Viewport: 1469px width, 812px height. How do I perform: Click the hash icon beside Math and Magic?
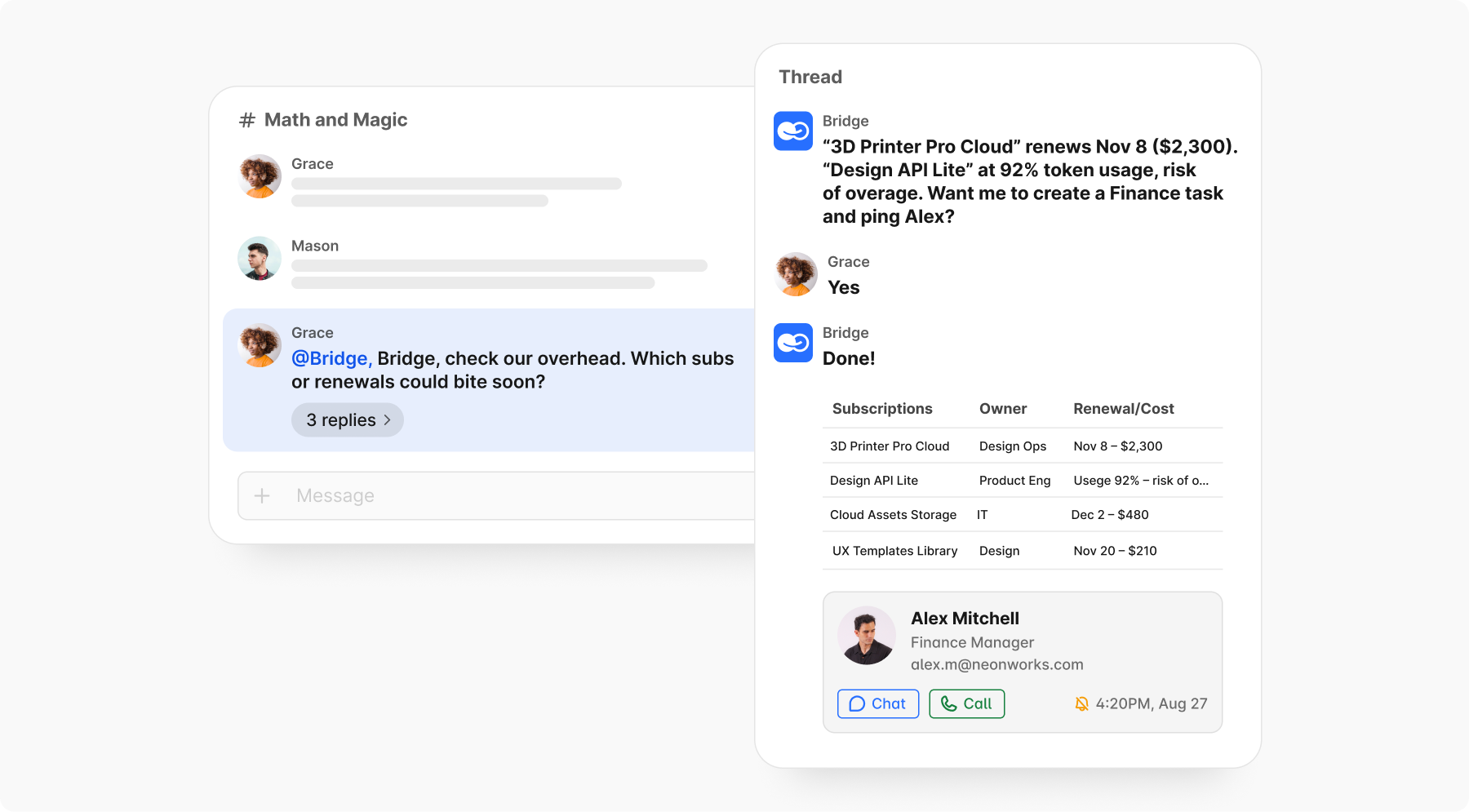[246, 121]
